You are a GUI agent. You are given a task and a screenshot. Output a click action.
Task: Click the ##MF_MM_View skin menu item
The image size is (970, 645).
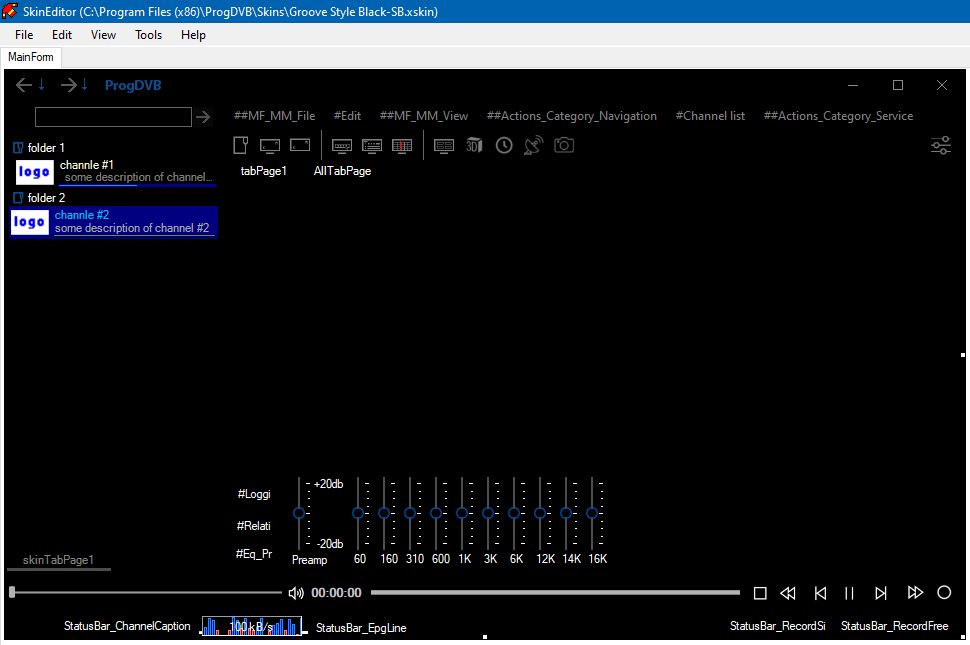(x=424, y=116)
